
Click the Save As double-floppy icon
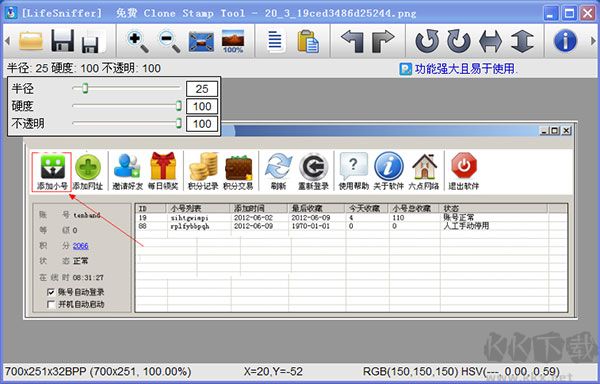point(93,41)
